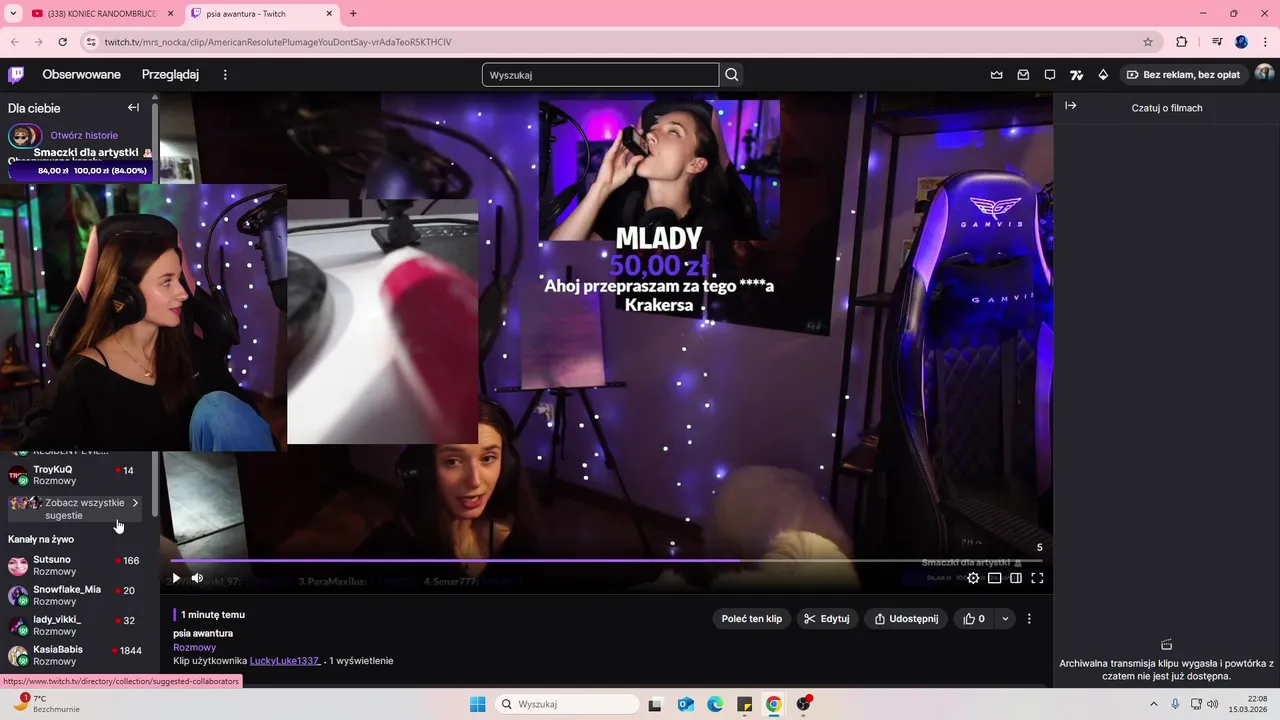Open the 7TV extension icon
1280x720 pixels.
1076,75
